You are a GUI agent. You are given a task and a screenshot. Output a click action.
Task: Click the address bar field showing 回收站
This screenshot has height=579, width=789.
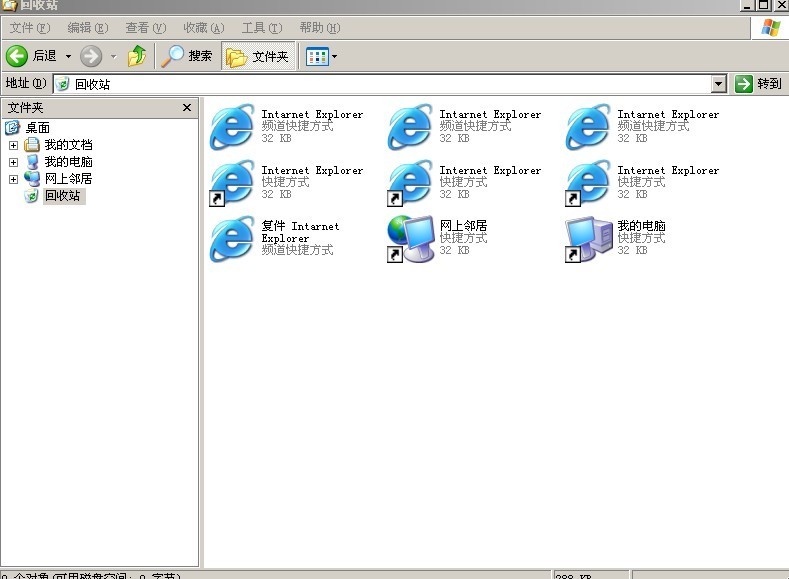point(380,84)
